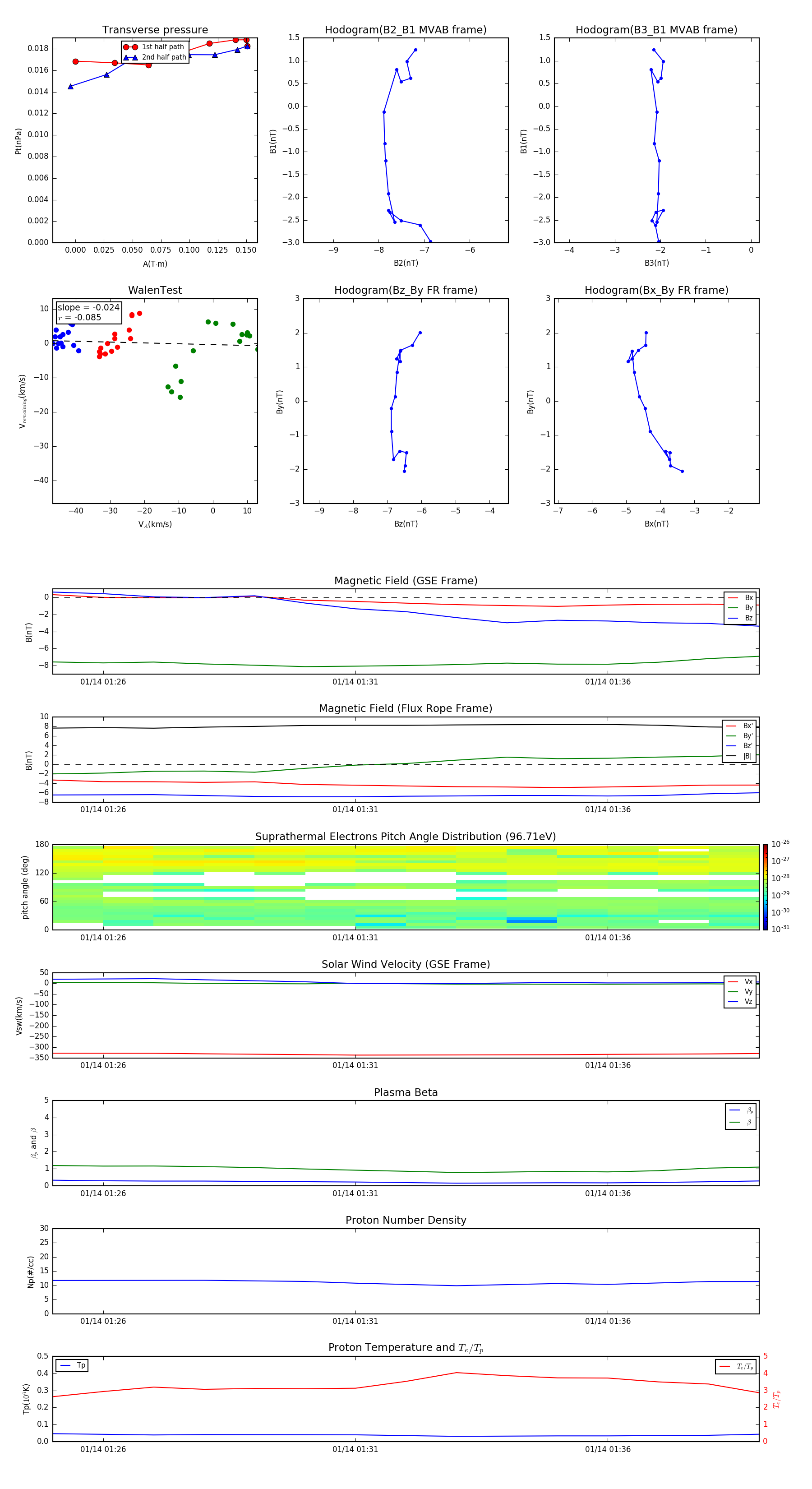Viewport: 812px width, 1489px height.
Task: Select Bz' in the Flux Rope legend
Action: click(740, 746)
